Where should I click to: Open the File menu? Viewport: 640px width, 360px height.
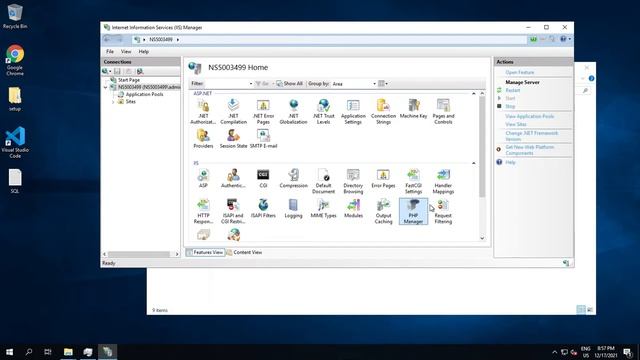point(110,51)
